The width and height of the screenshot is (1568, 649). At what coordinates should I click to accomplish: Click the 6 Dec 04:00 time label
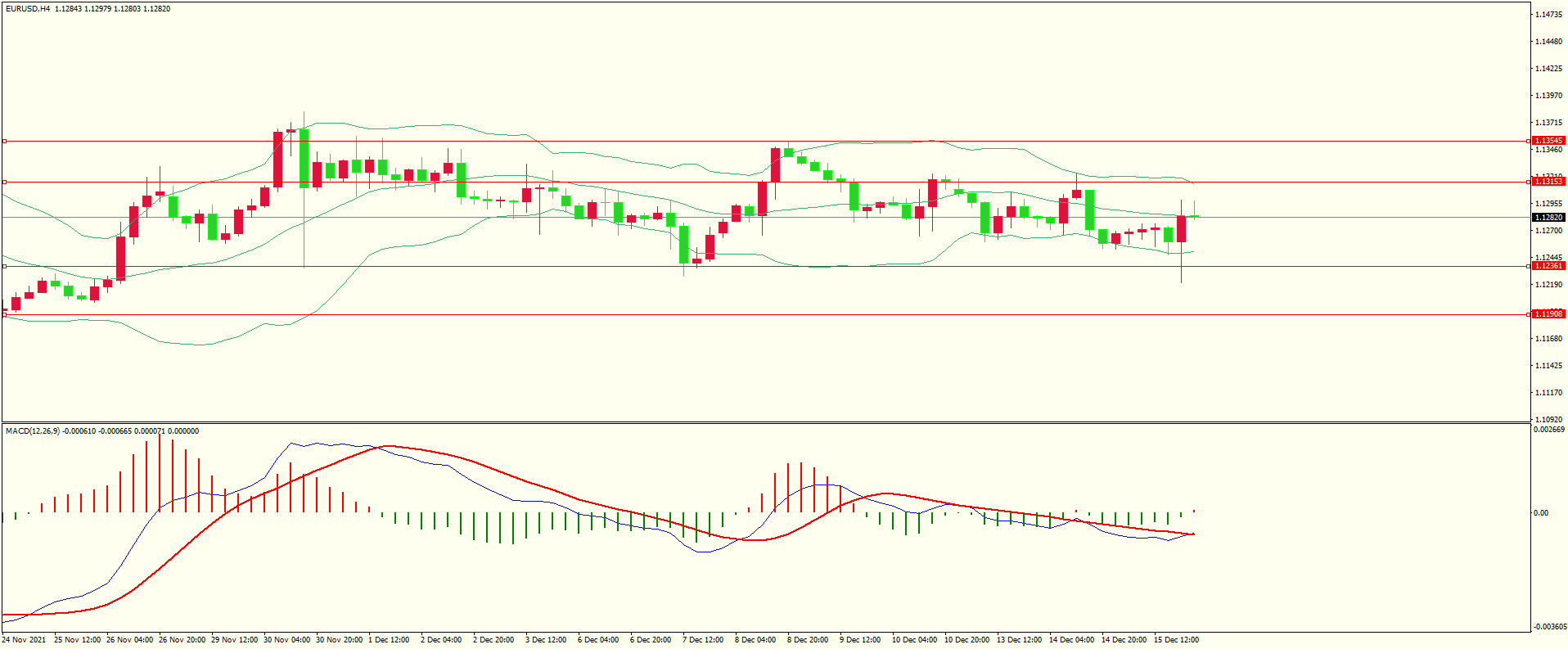598,640
